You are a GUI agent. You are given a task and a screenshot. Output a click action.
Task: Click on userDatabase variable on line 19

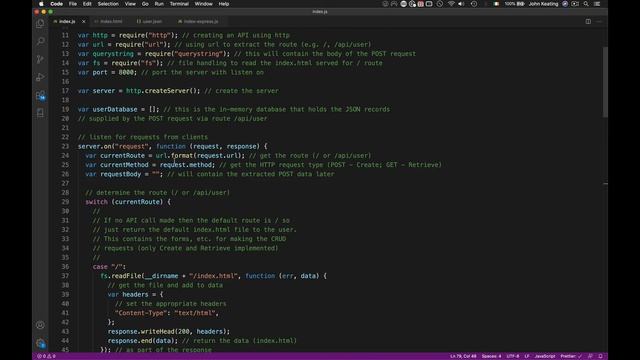[x=115, y=109]
